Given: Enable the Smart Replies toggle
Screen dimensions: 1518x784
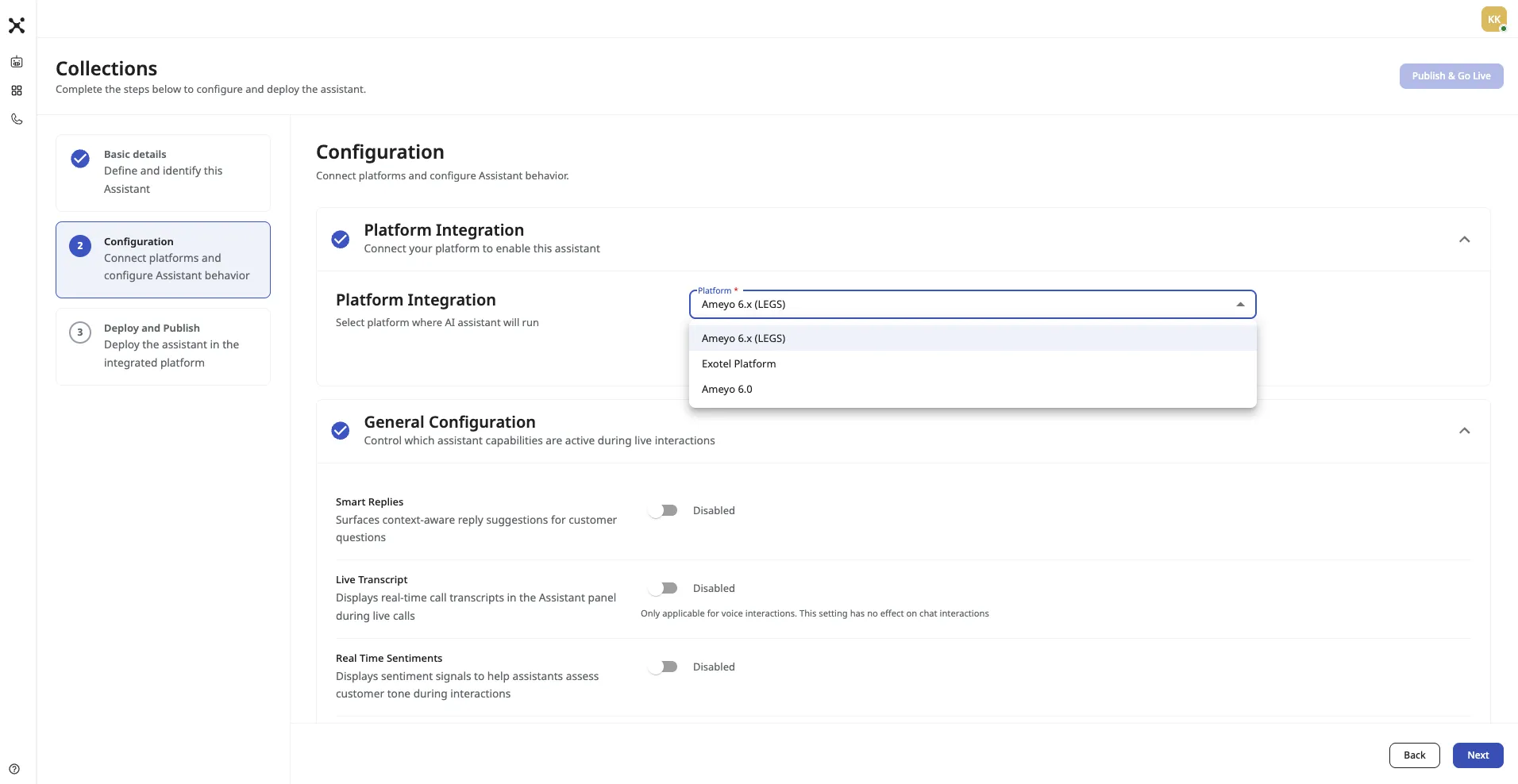Looking at the screenshot, I should click(x=663, y=510).
